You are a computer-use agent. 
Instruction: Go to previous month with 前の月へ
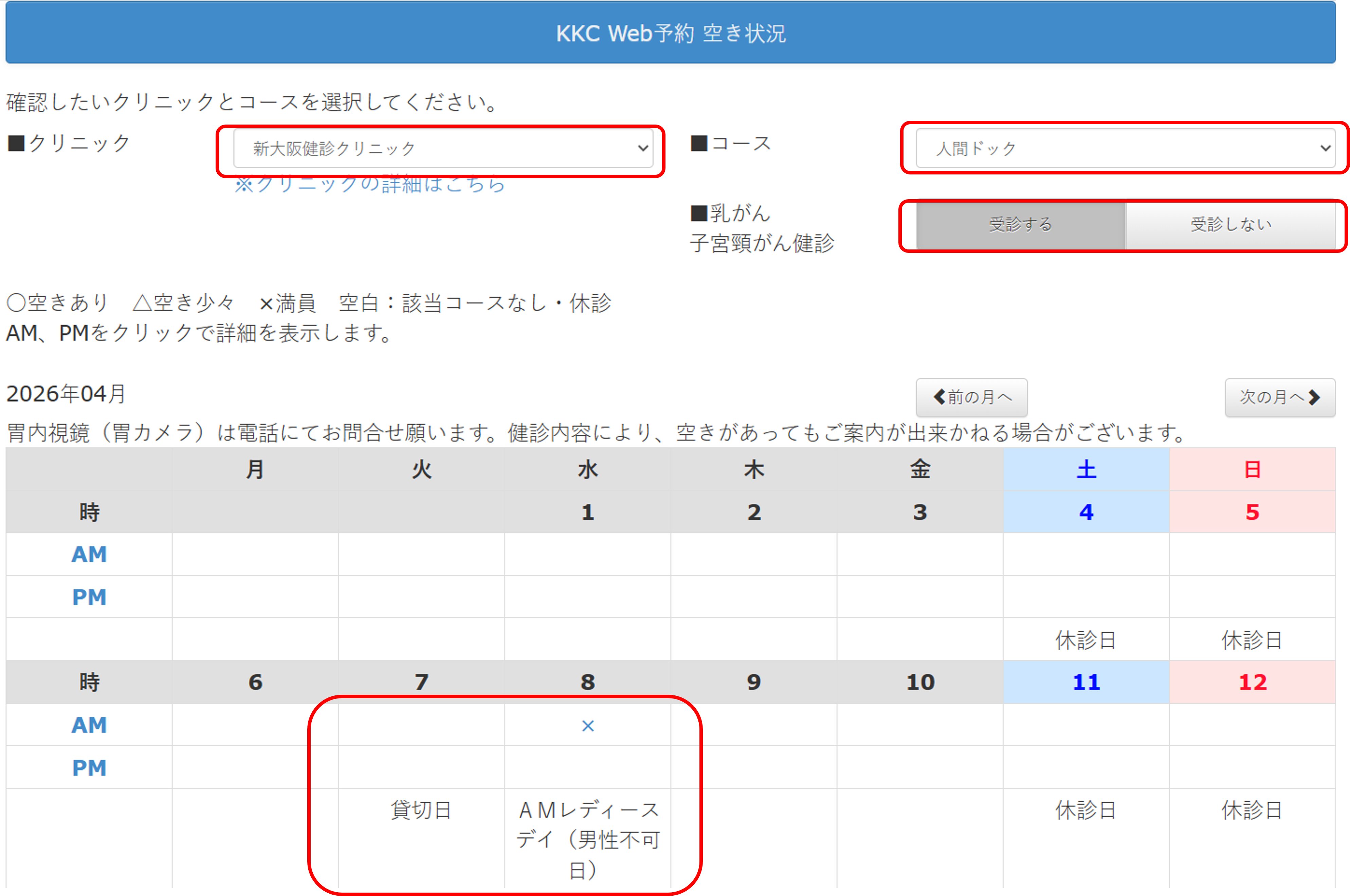click(x=971, y=397)
